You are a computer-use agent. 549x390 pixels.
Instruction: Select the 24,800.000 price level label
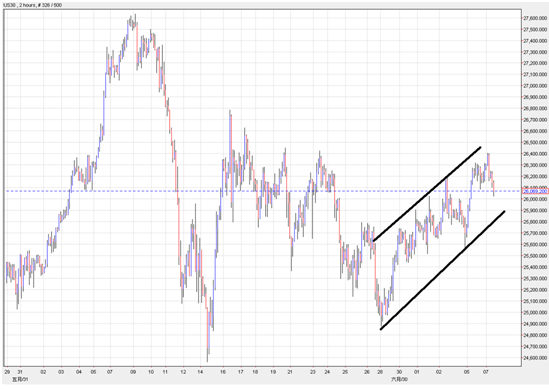point(535,335)
